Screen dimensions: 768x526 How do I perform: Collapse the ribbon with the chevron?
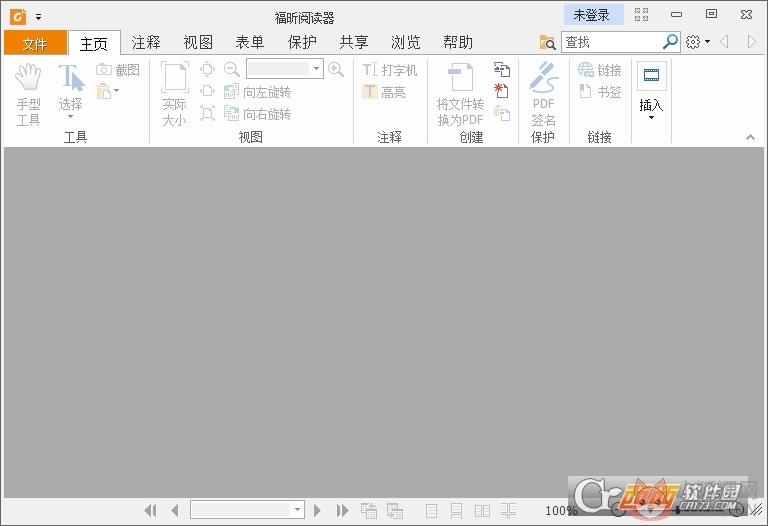point(750,137)
